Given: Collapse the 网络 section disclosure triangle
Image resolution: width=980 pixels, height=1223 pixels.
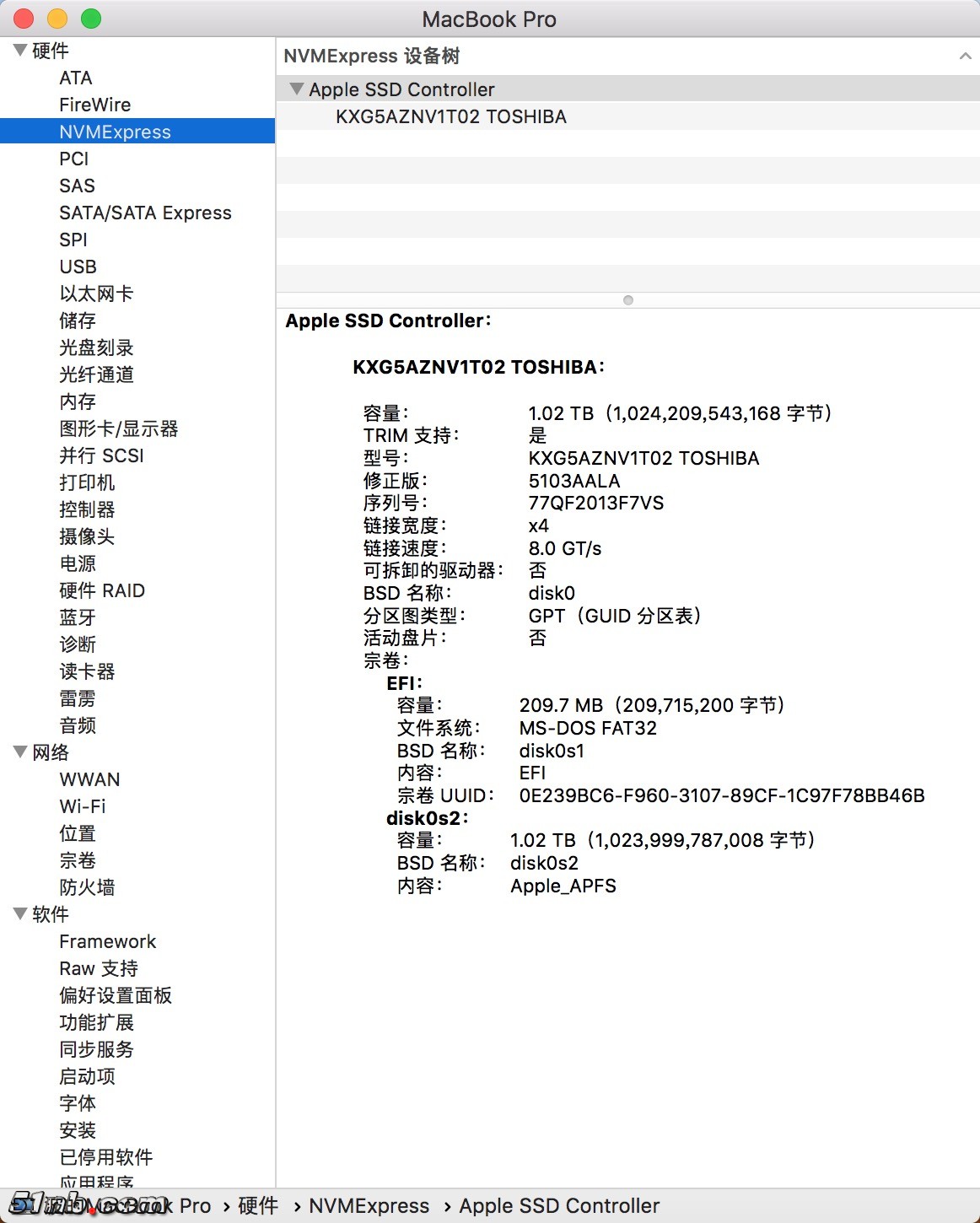Looking at the screenshot, I should coord(20,752).
